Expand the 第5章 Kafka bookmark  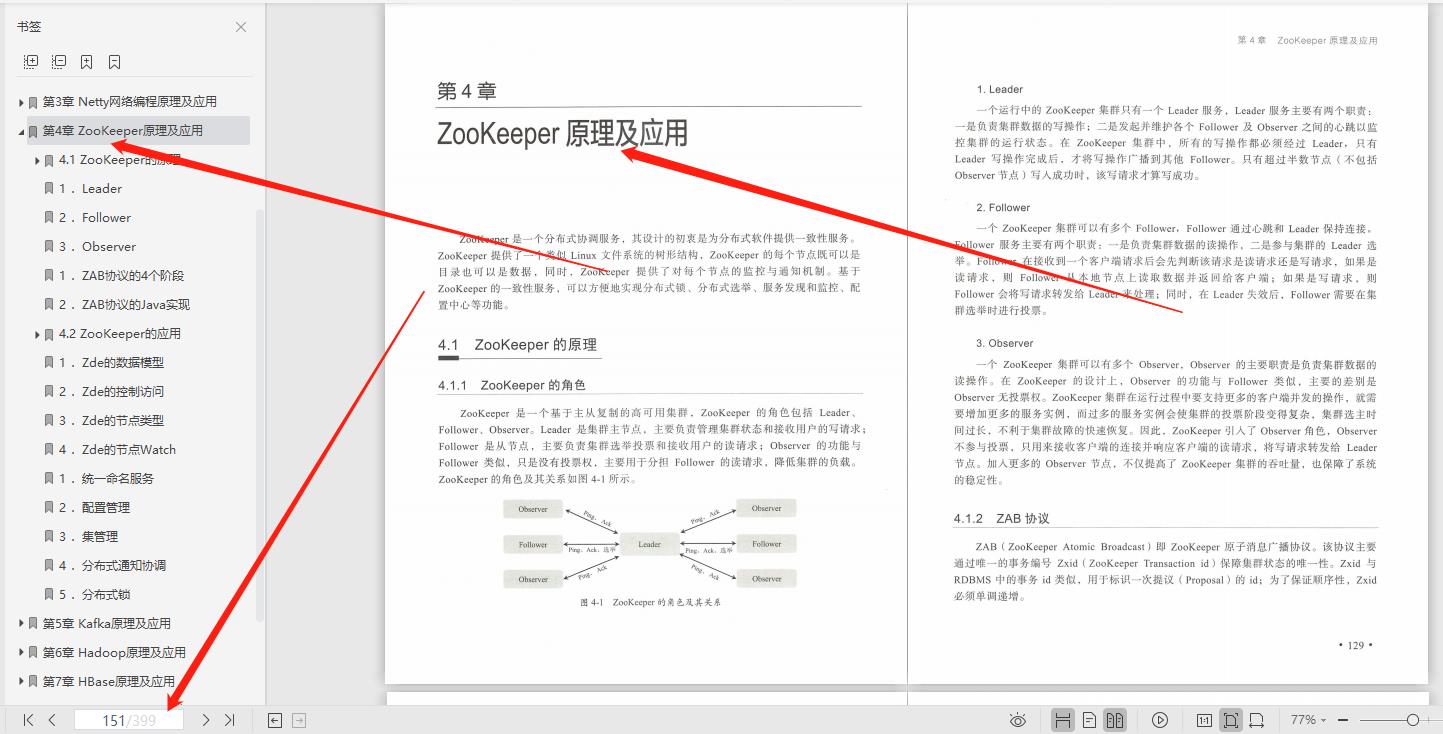pos(21,624)
